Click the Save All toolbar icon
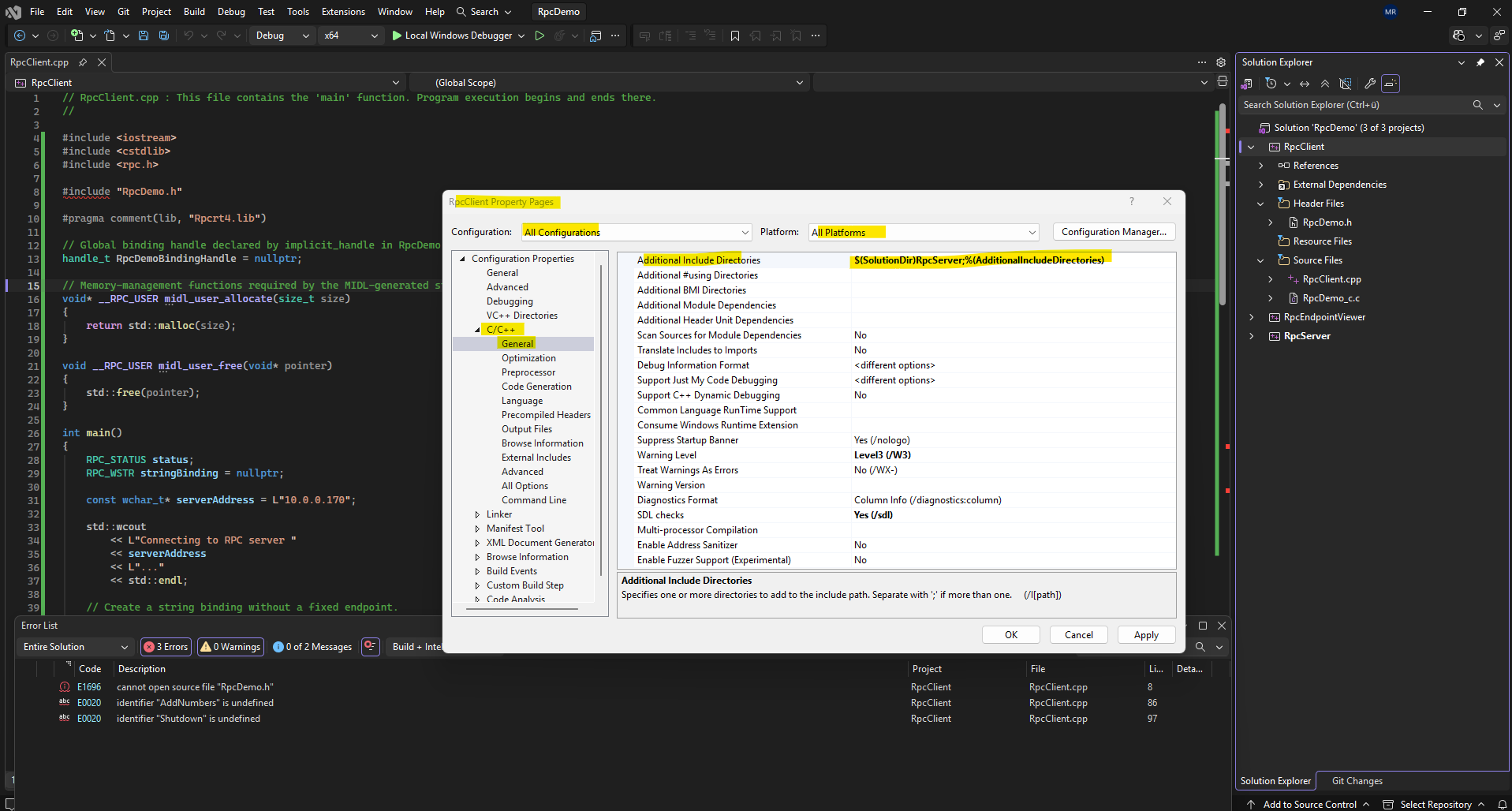The image size is (1512, 811). pyautogui.click(x=164, y=36)
